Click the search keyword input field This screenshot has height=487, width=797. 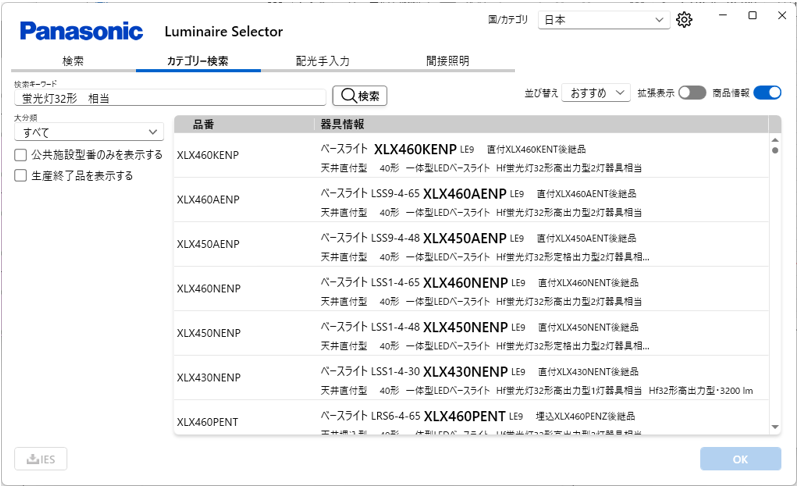(170, 97)
